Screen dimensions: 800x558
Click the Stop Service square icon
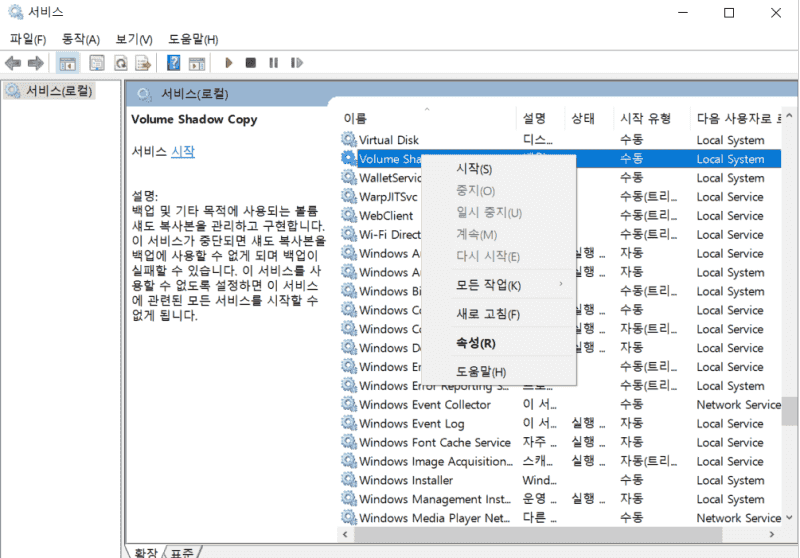251,63
